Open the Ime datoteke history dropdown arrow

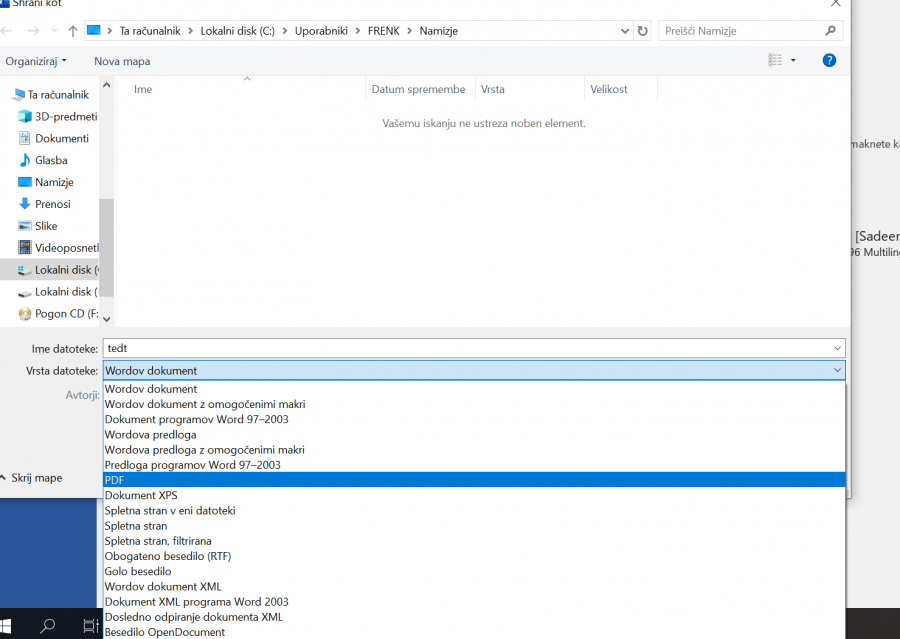click(x=837, y=348)
